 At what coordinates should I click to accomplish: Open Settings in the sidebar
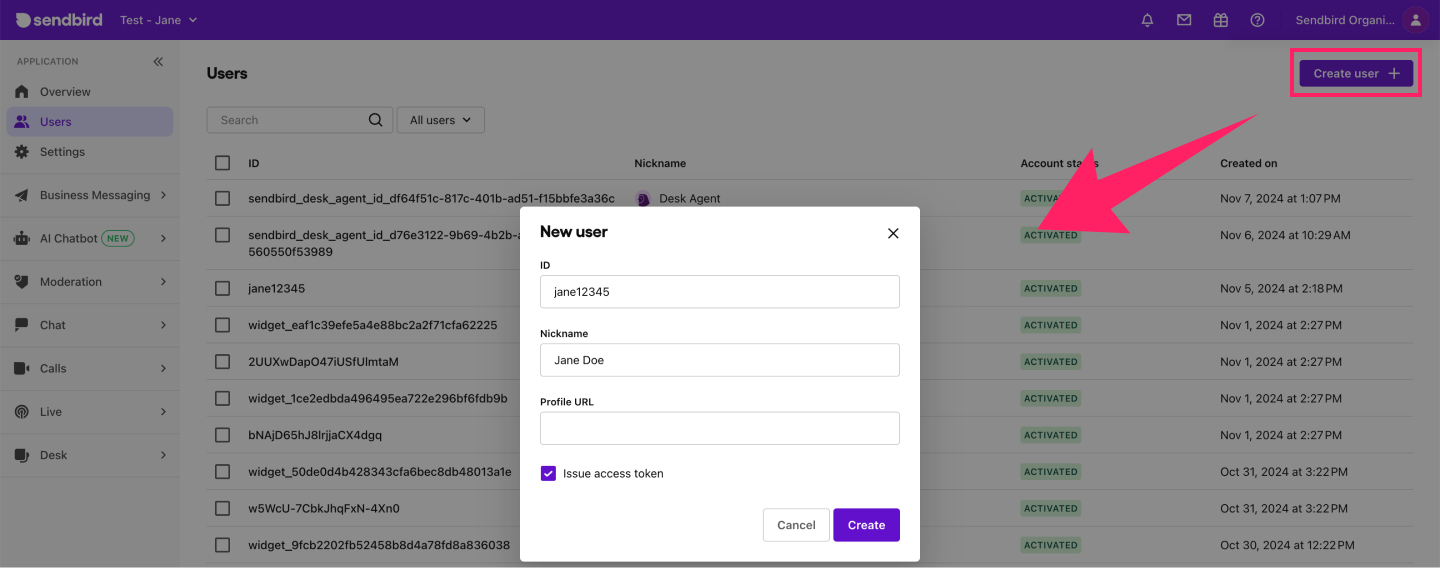(x=62, y=152)
